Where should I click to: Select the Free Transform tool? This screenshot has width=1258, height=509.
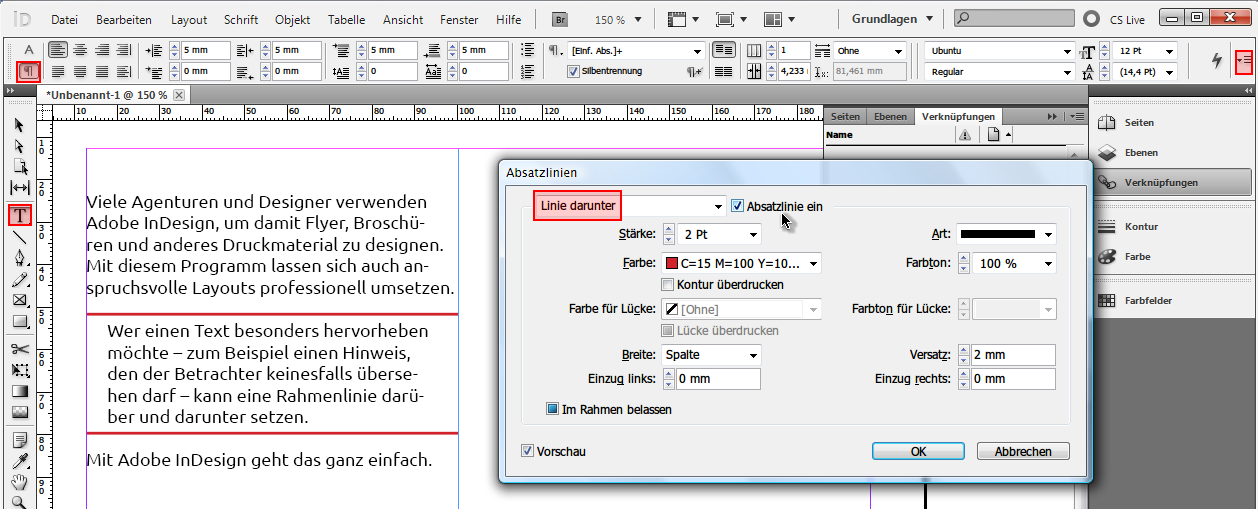tap(19, 370)
